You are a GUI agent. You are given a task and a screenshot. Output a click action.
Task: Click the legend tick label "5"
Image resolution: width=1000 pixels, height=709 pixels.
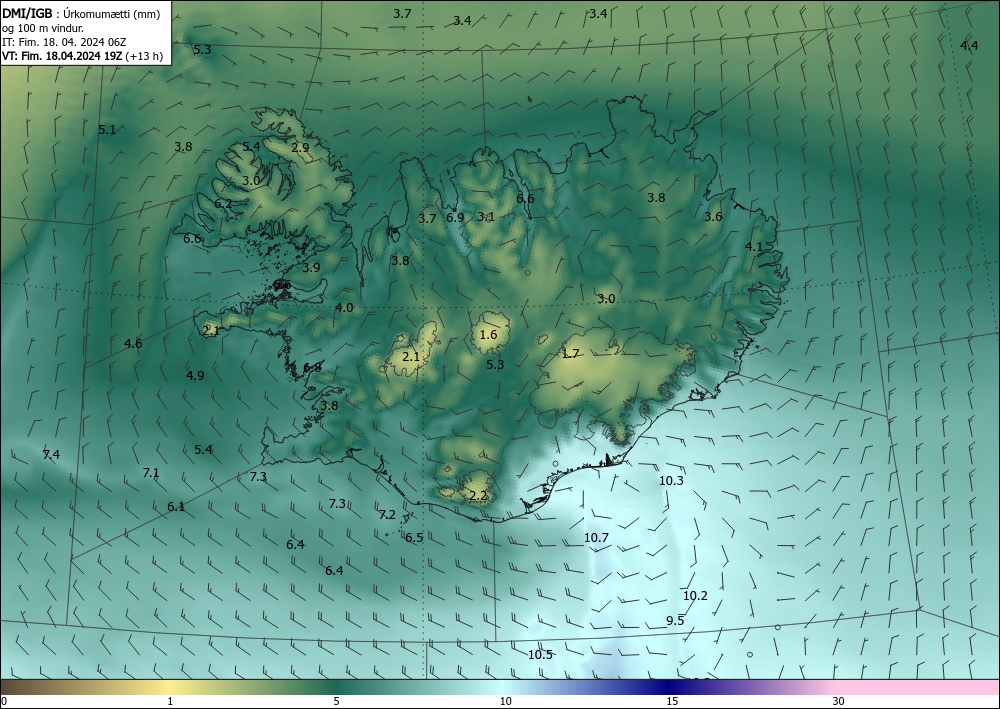click(x=336, y=701)
